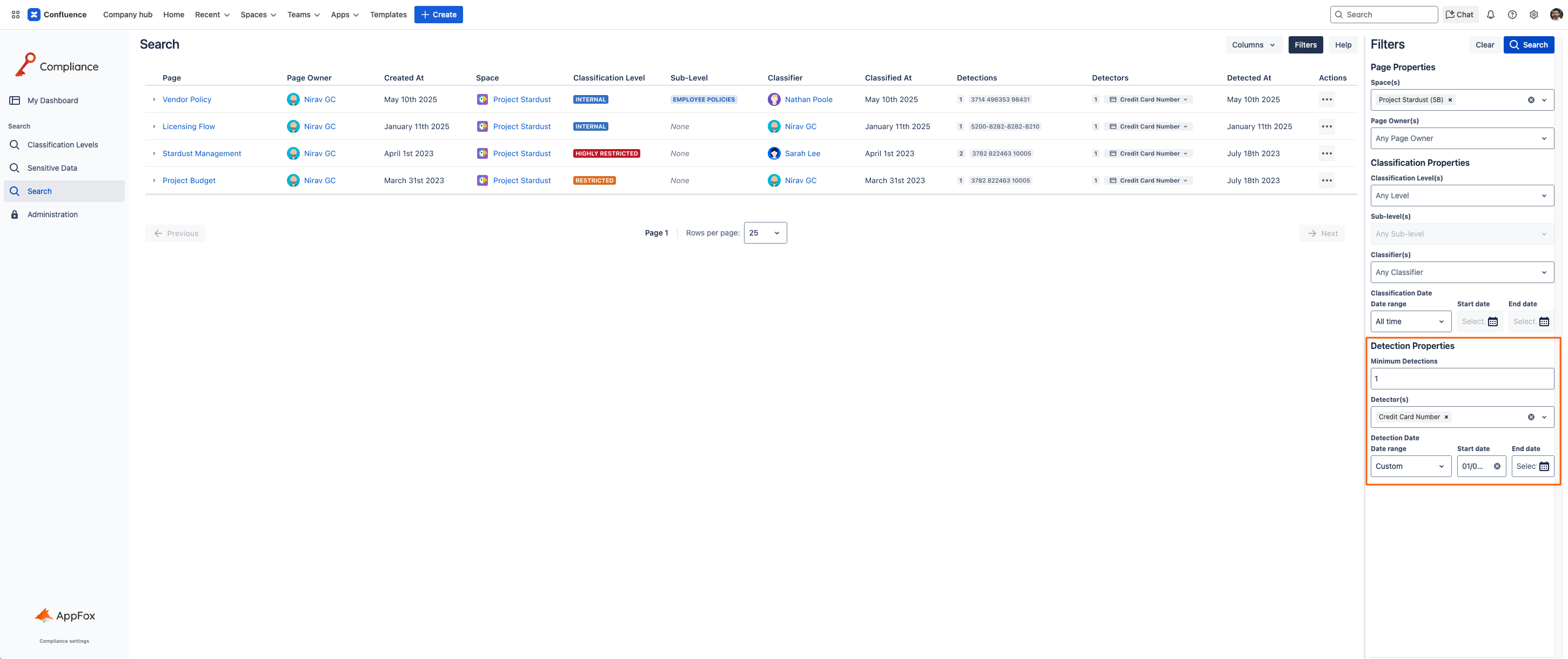
Task: Open the notifications bell
Action: (x=1491, y=14)
